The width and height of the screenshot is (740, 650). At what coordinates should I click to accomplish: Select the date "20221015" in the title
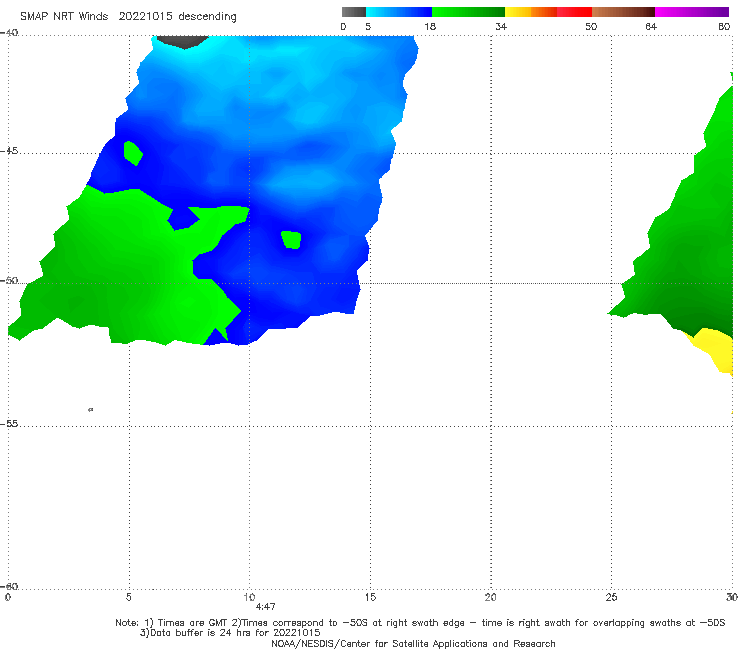pyautogui.click(x=145, y=17)
